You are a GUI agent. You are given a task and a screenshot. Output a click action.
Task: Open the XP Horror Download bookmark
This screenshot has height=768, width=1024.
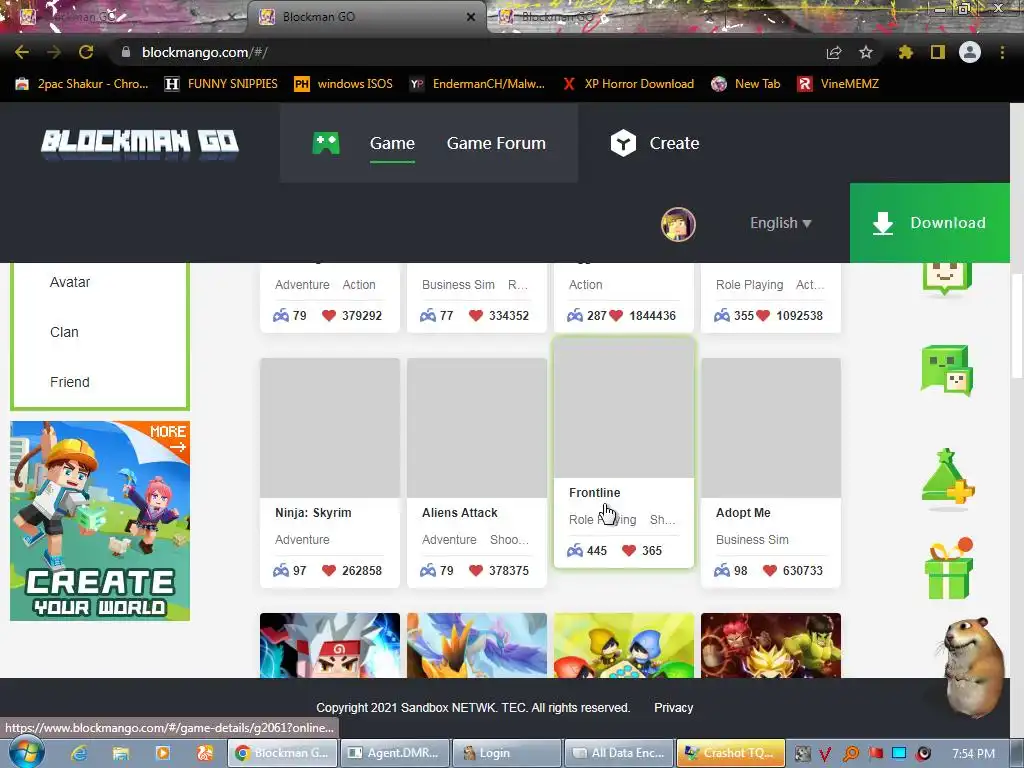(628, 84)
